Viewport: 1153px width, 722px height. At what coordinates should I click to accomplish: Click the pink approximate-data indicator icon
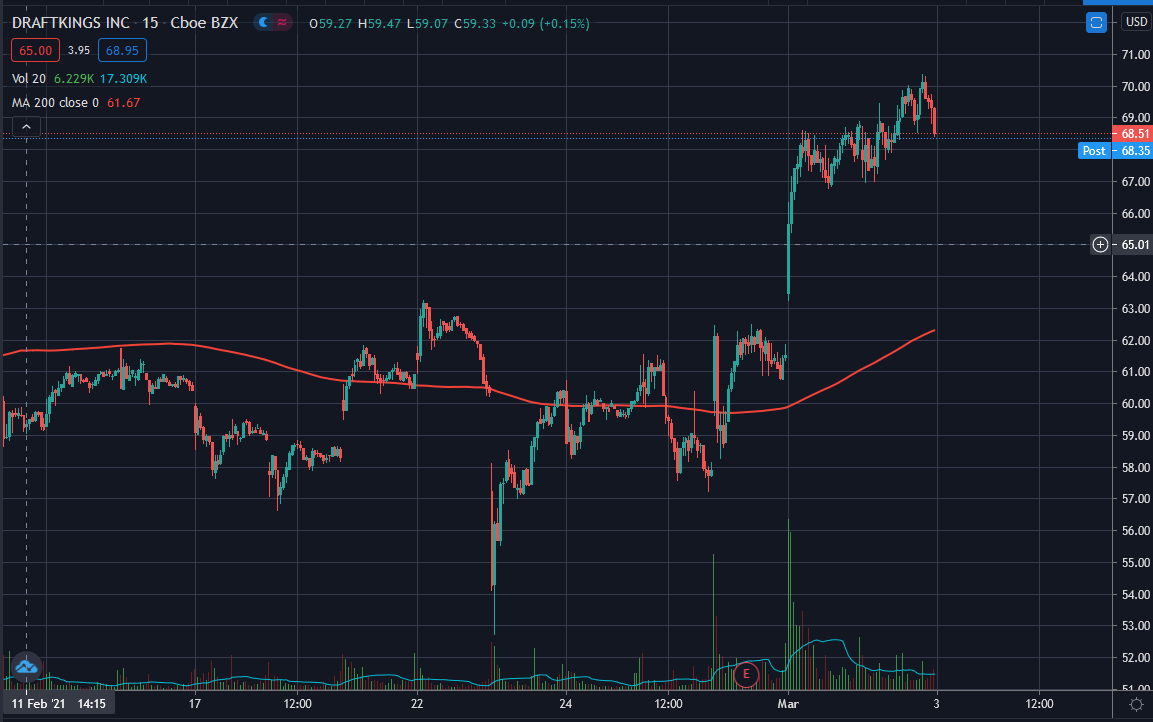coord(283,23)
